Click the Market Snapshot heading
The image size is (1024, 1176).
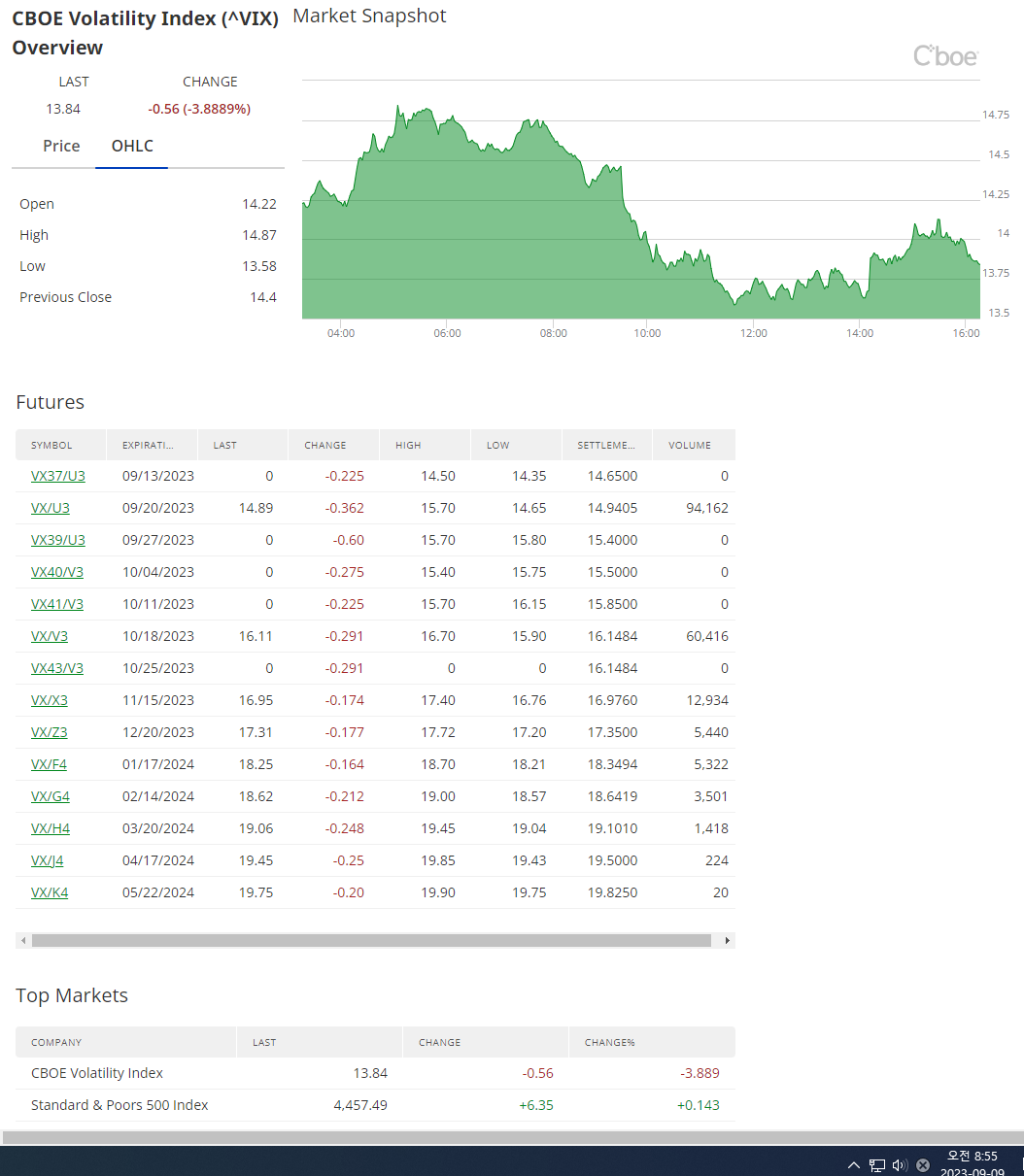click(369, 16)
